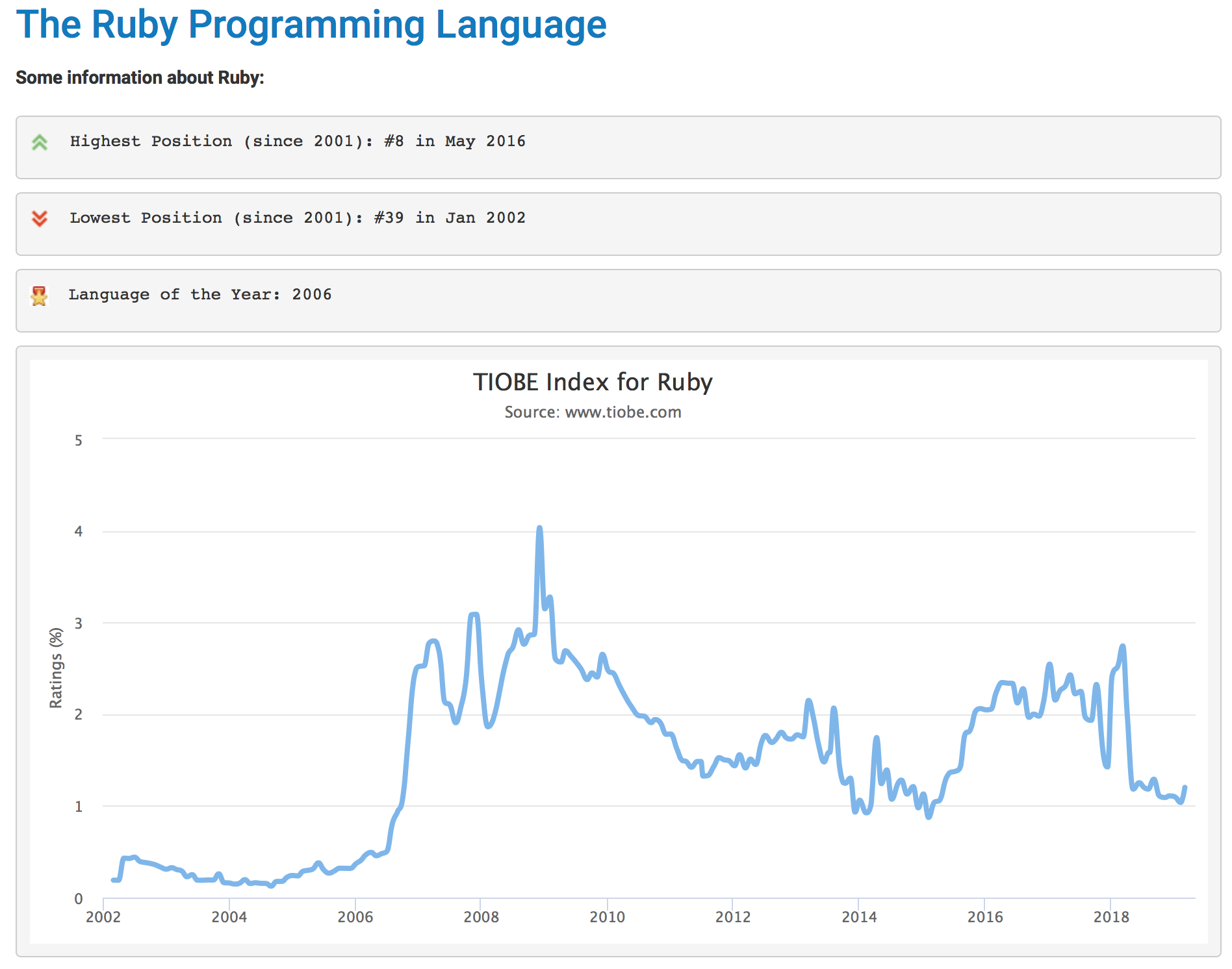Click the x-axis label 2018
1232x969 pixels.
tap(1111, 917)
